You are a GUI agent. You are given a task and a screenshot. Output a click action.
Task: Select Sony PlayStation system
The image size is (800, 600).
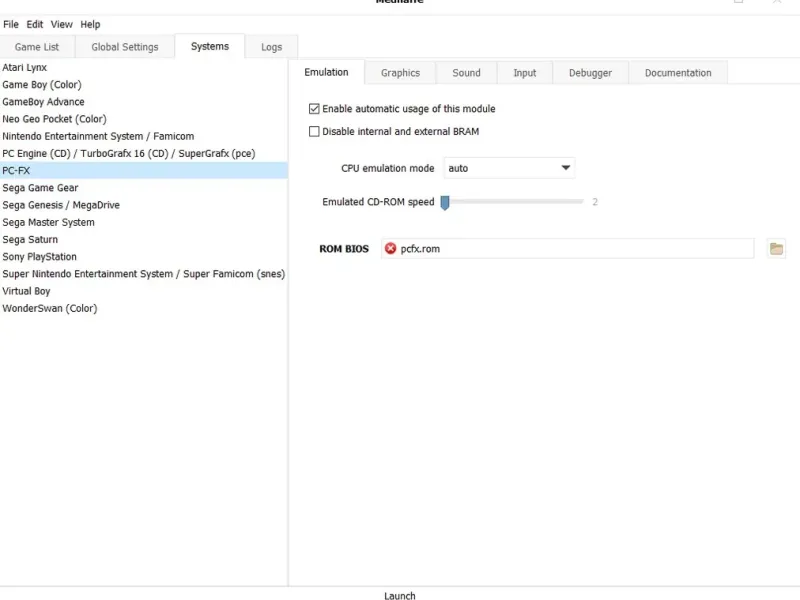[x=143, y=257]
